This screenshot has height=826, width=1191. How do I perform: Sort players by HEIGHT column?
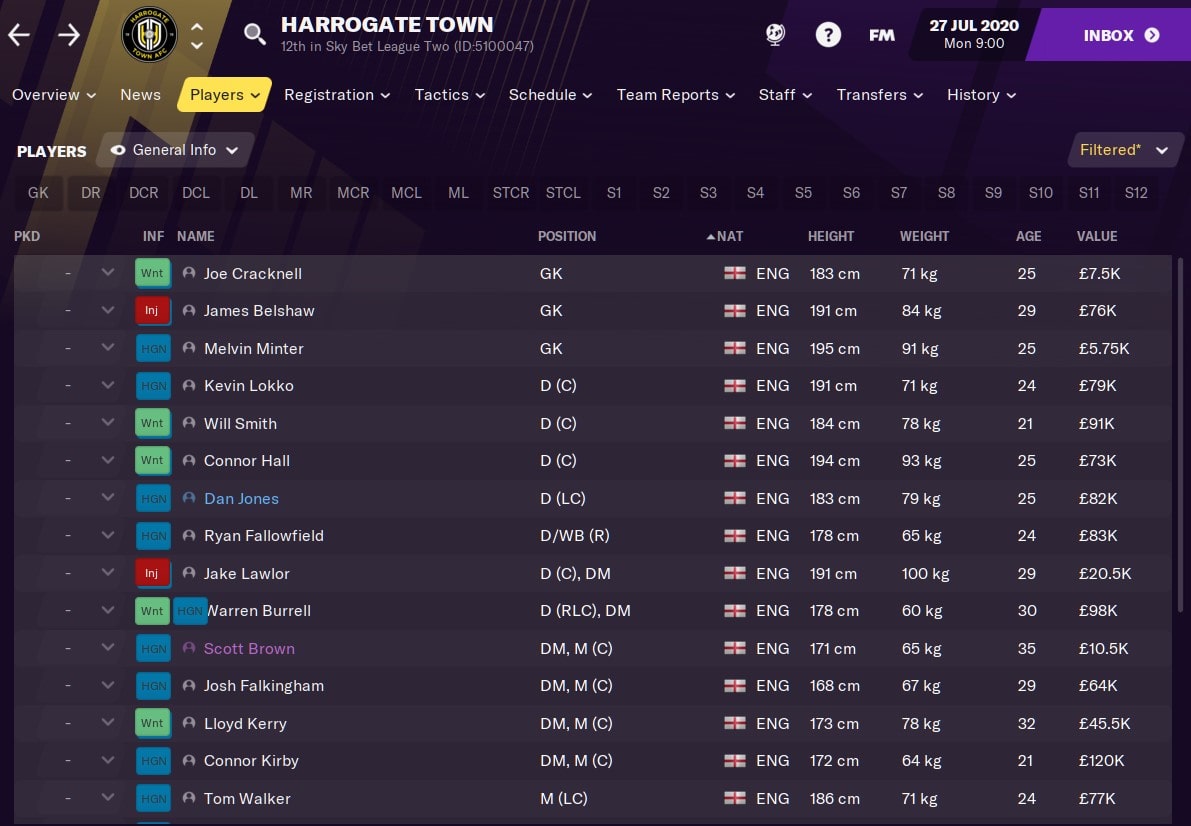(831, 236)
